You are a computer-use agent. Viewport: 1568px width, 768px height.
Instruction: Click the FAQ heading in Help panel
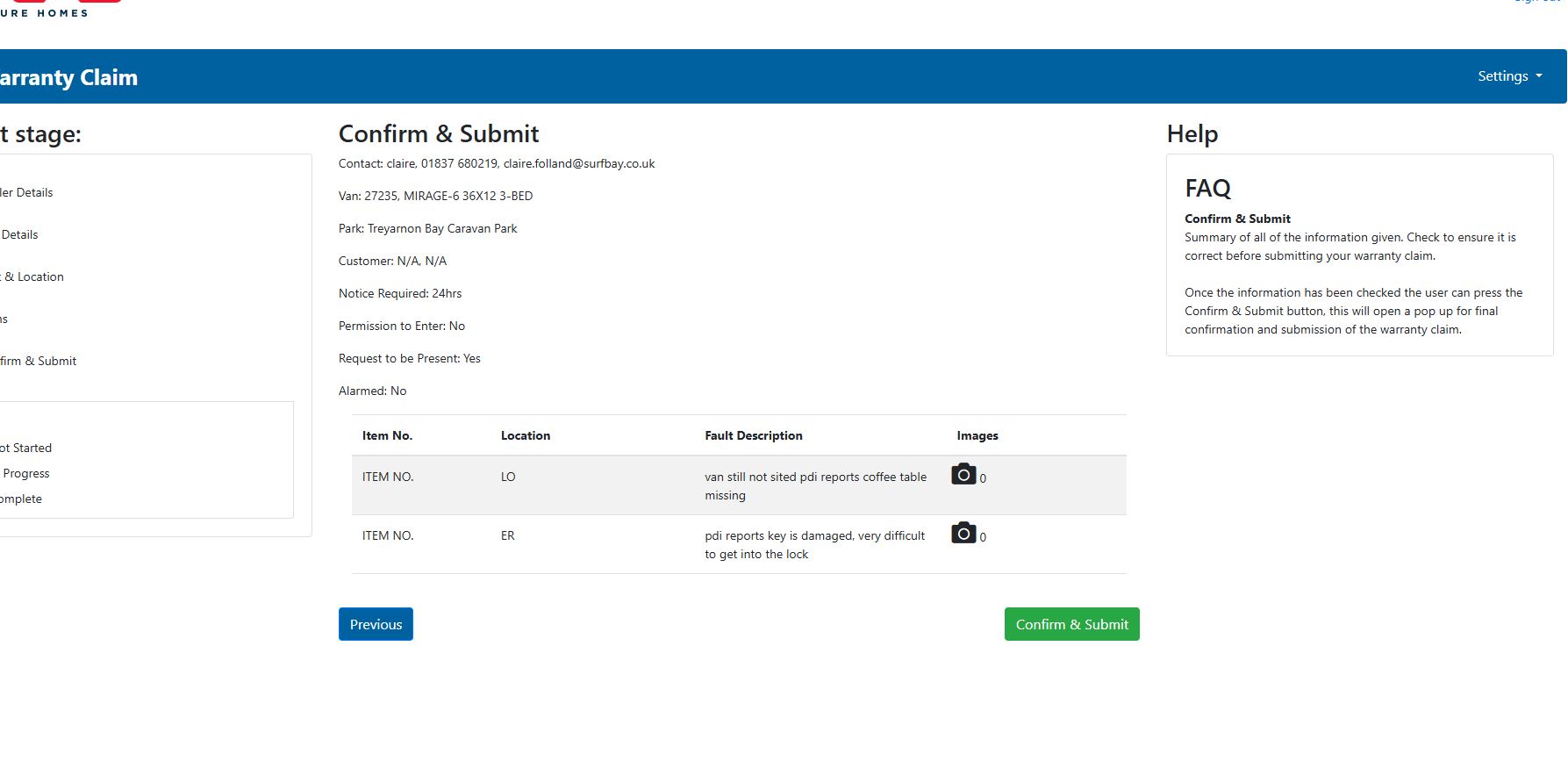click(x=1207, y=188)
